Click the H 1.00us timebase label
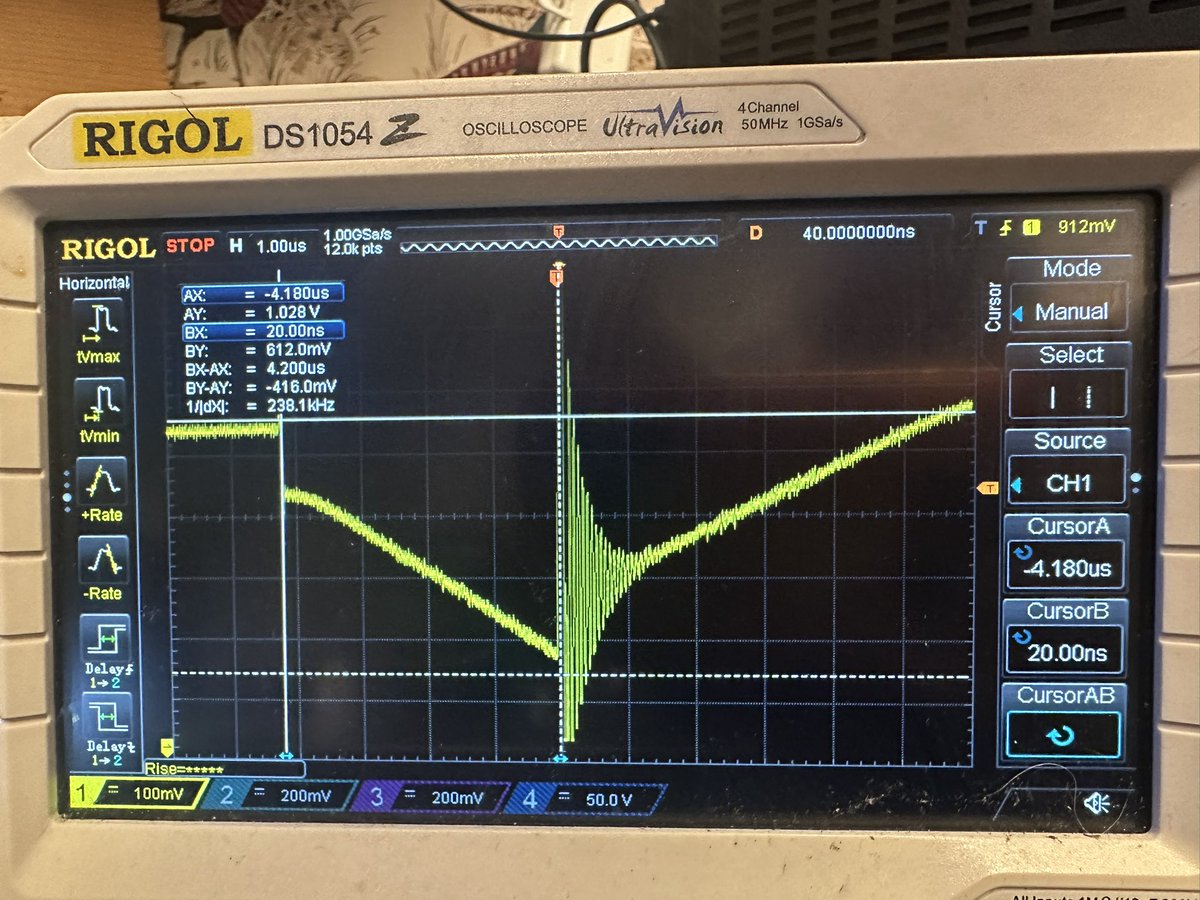1200x900 pixels. click(x=269, y=245)
